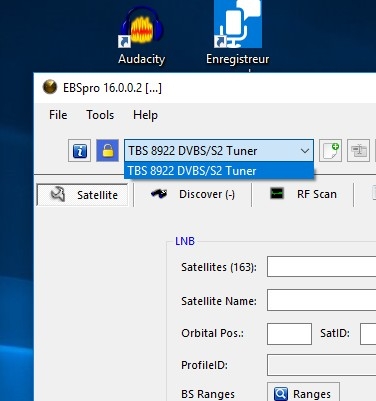Switch to the Satellite tab
This screenshot has width=376, height=401.
pos(82,195)
